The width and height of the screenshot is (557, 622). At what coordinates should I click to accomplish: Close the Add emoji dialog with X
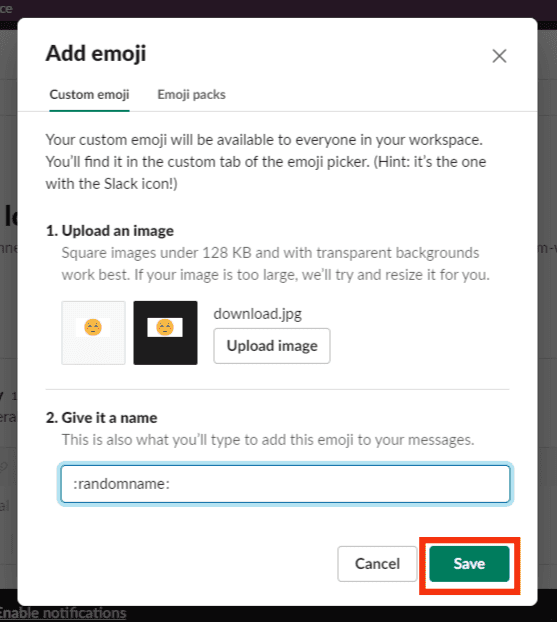pyautogui.click(x=499, y=56)
